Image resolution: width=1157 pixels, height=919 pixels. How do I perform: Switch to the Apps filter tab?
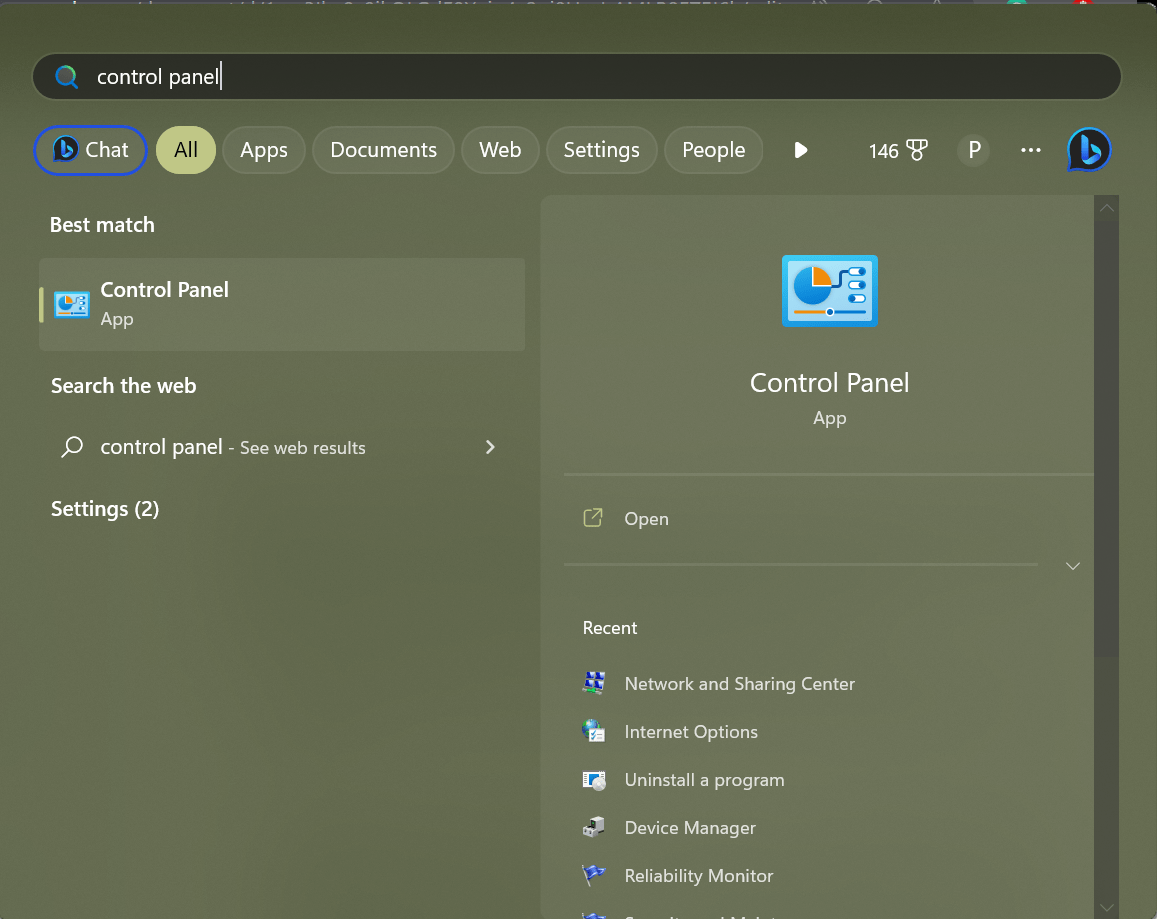tap(263, 151)
